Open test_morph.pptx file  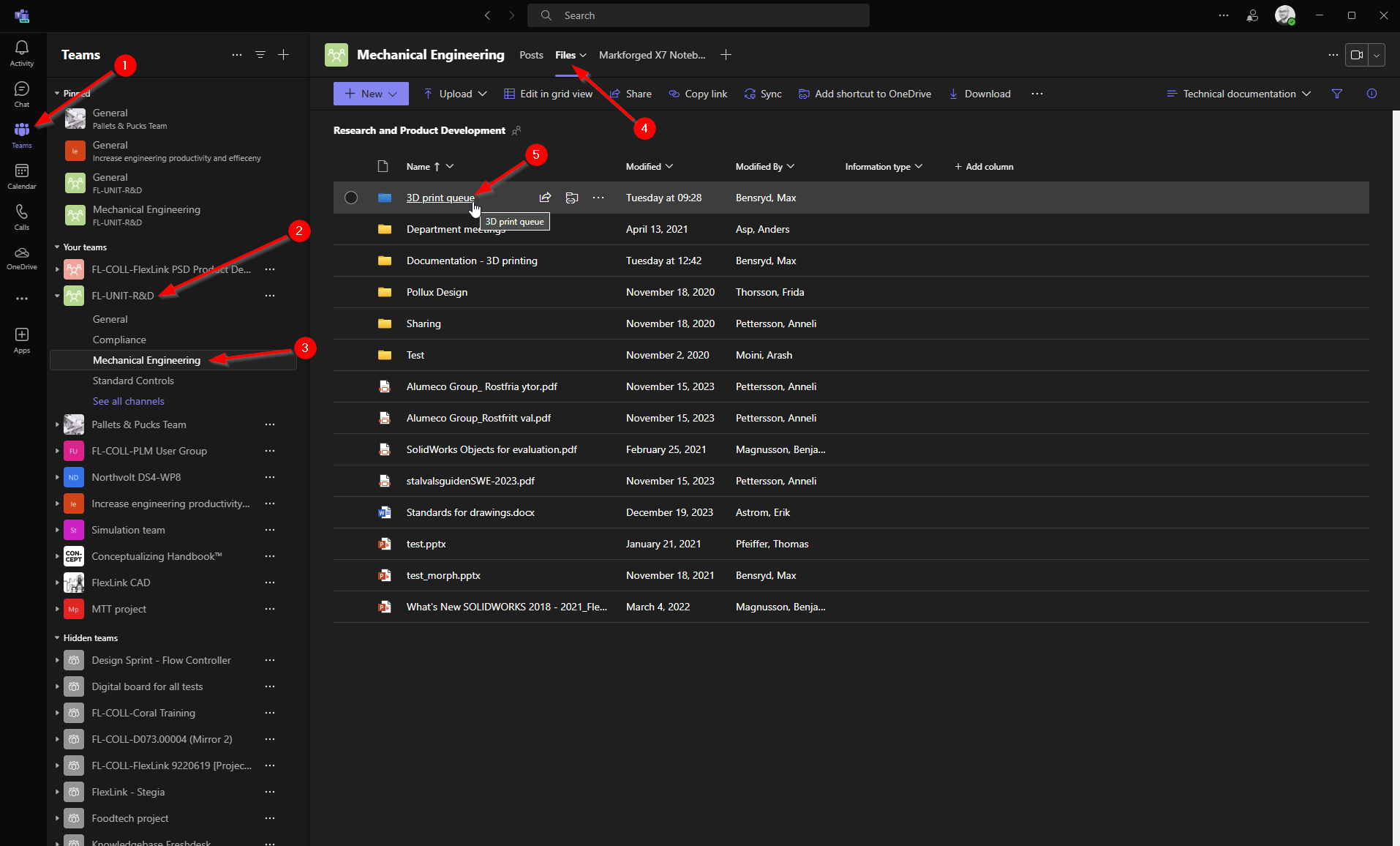[x=443, y=575]
